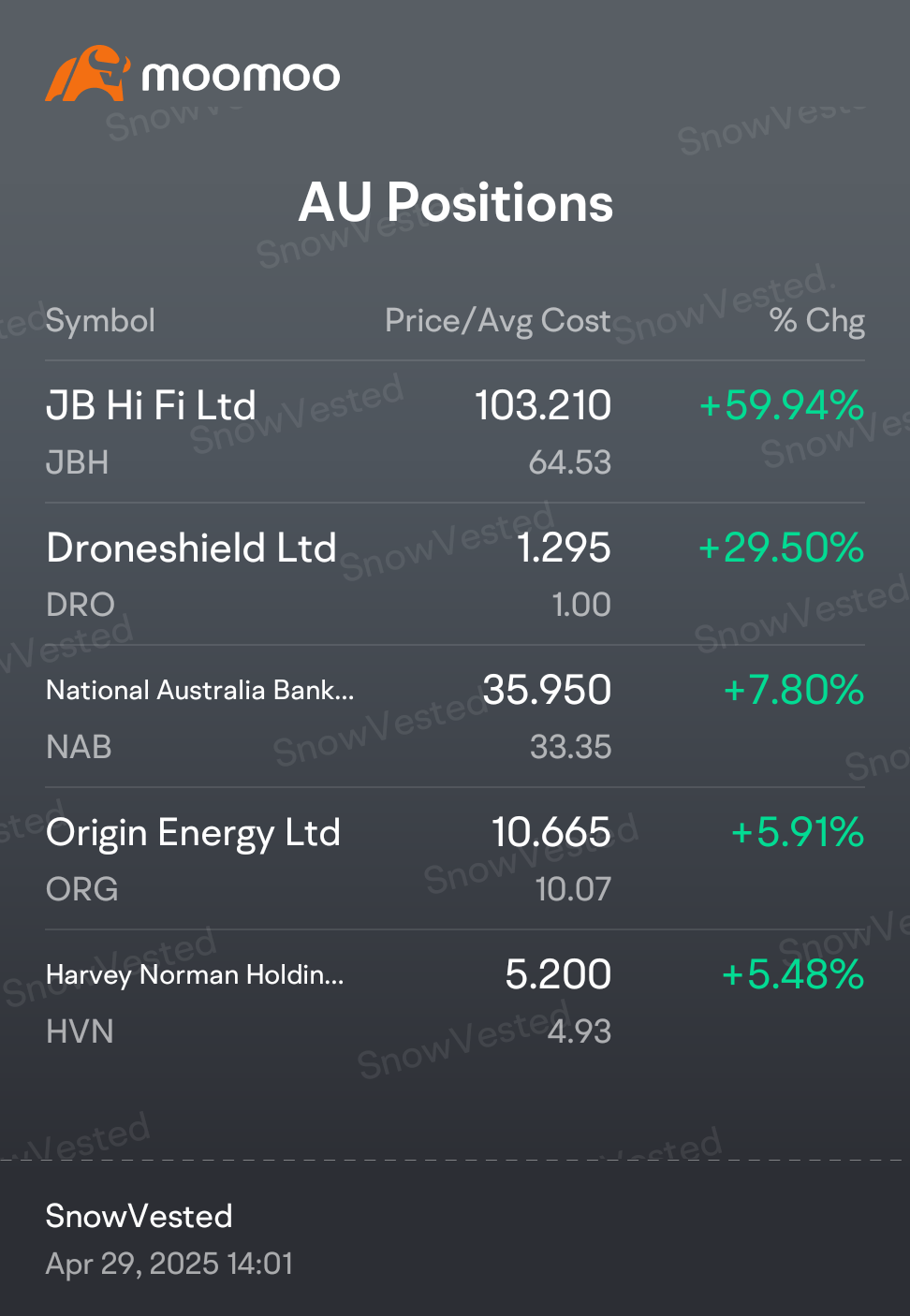Open the Harvey Norman Holdings position
This screenshot has height=1316, width=910.
(x=195, y=975)
